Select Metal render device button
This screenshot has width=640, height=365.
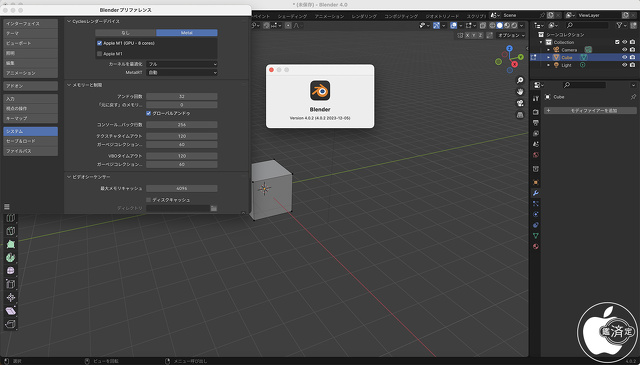pos(187,33)
